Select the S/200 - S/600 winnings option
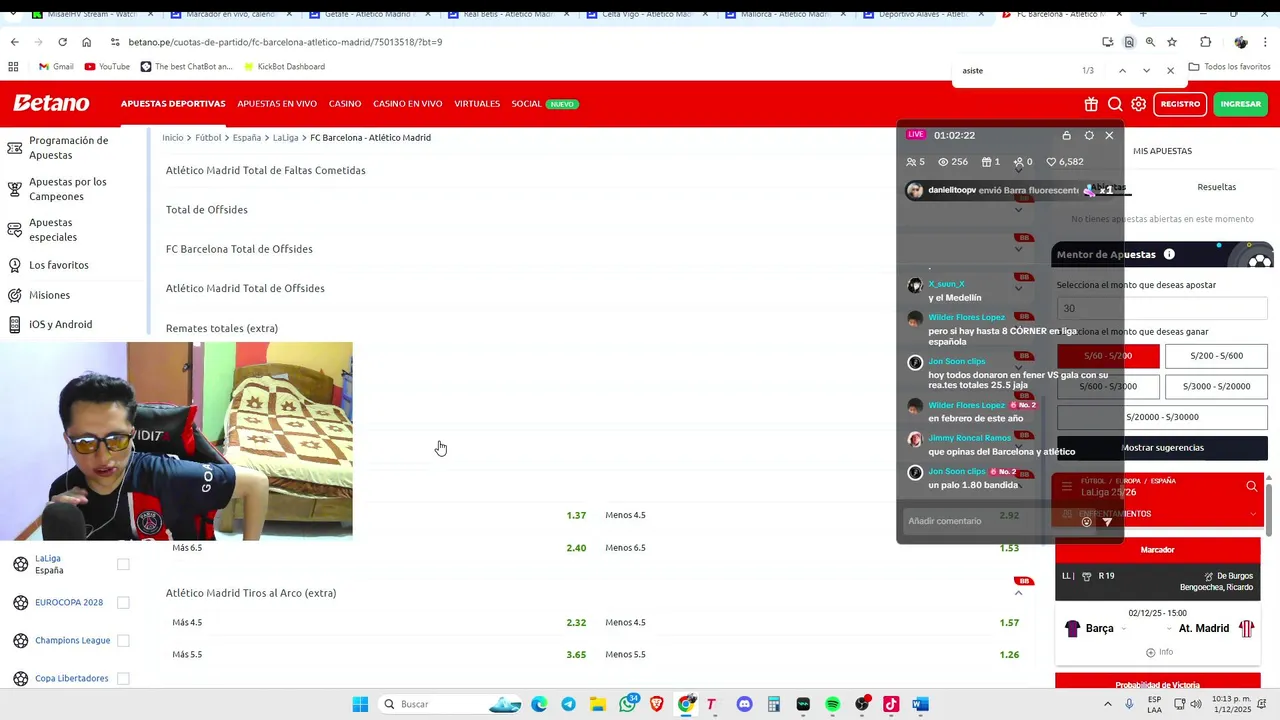 click(1216, 356)
